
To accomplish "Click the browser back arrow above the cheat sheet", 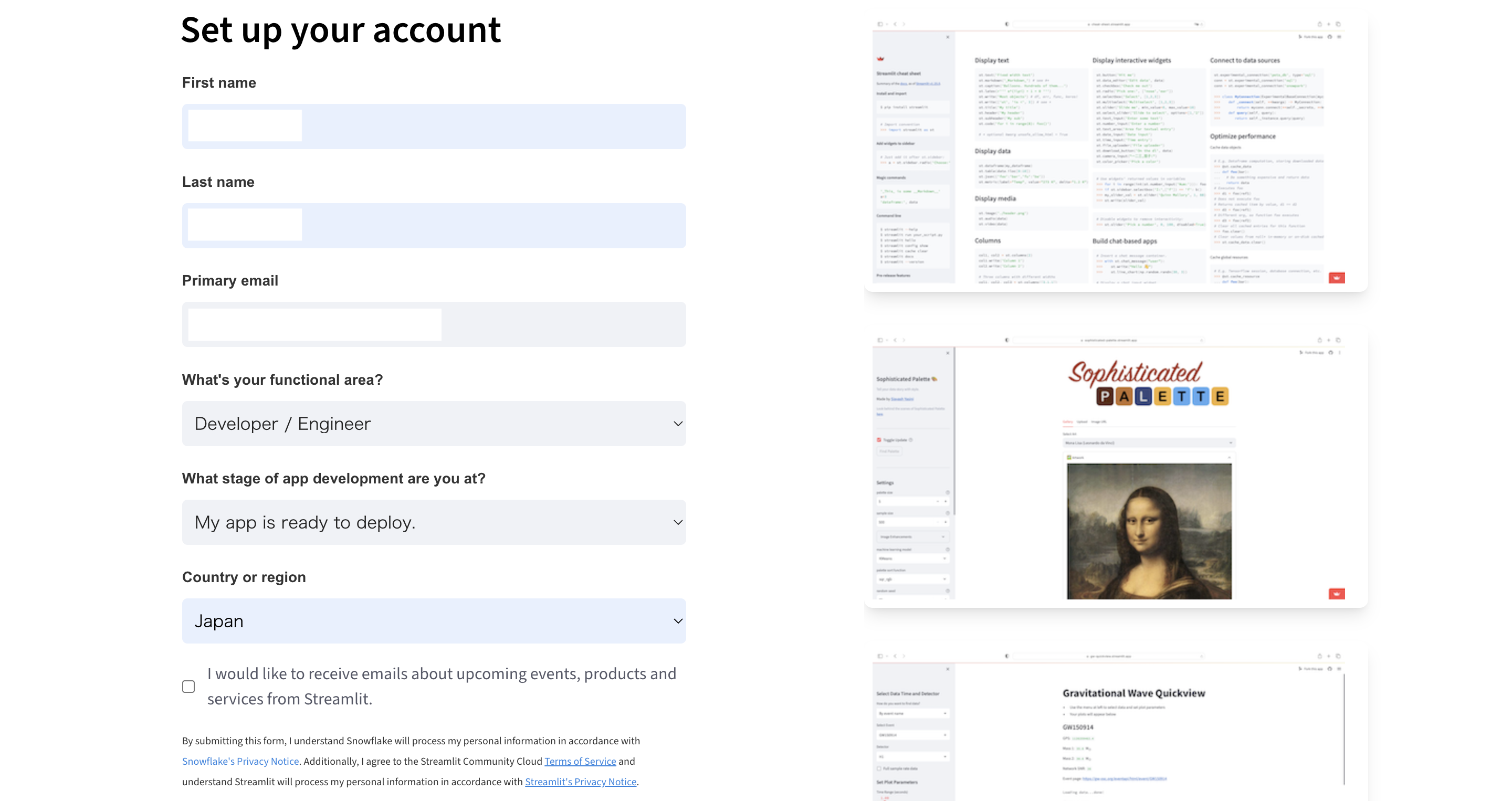I will (x=896, y=24).
